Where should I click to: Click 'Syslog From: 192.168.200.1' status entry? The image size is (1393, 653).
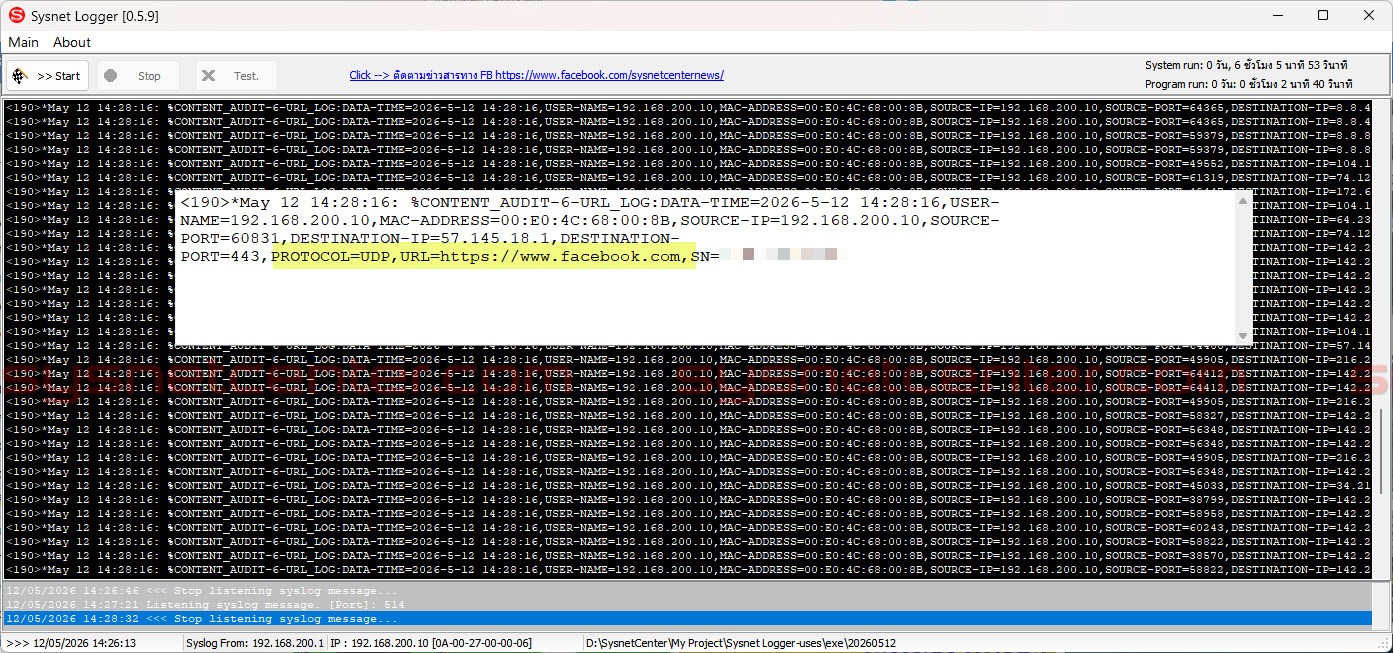click(x=255, y=643)
